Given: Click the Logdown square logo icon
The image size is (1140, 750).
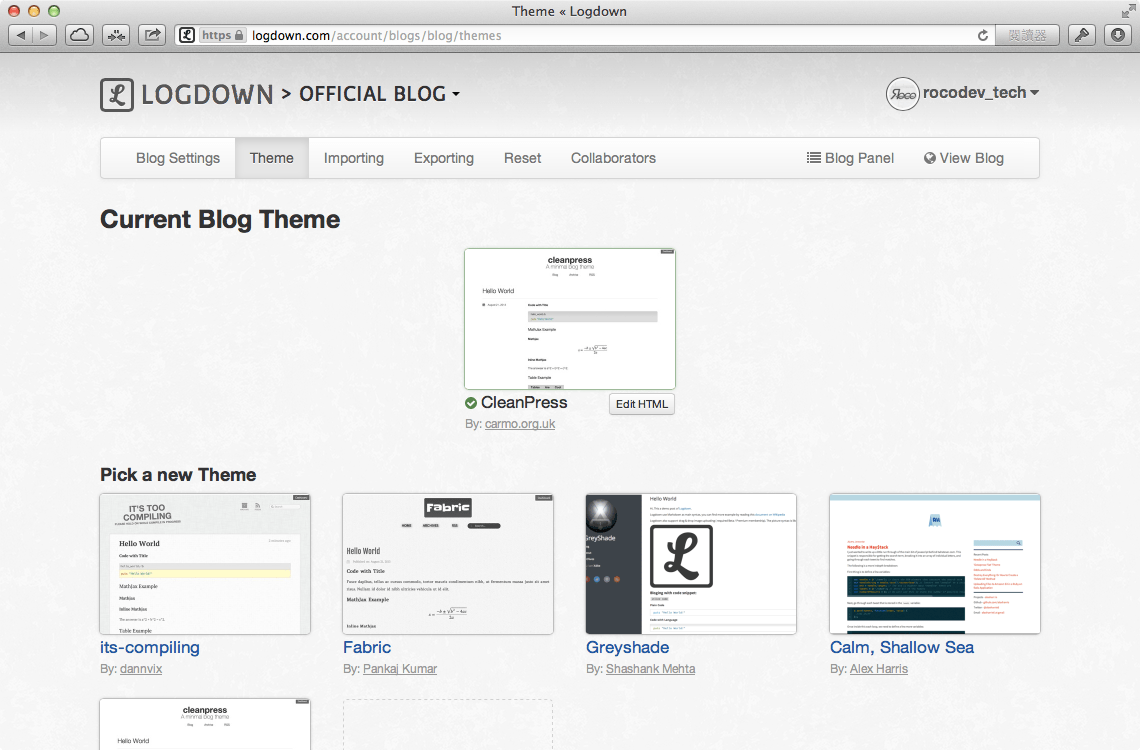Looking at the screenshot, I should (x=117, y=94).
